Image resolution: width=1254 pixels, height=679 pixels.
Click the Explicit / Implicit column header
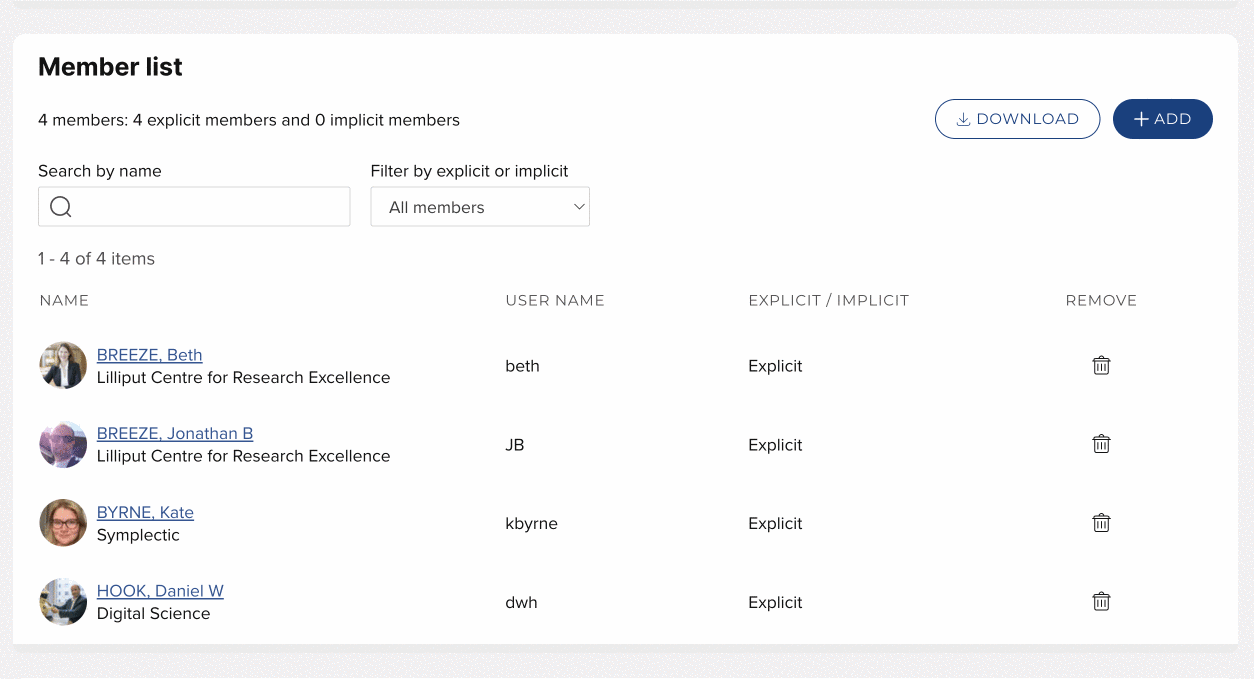pos(828,300)
